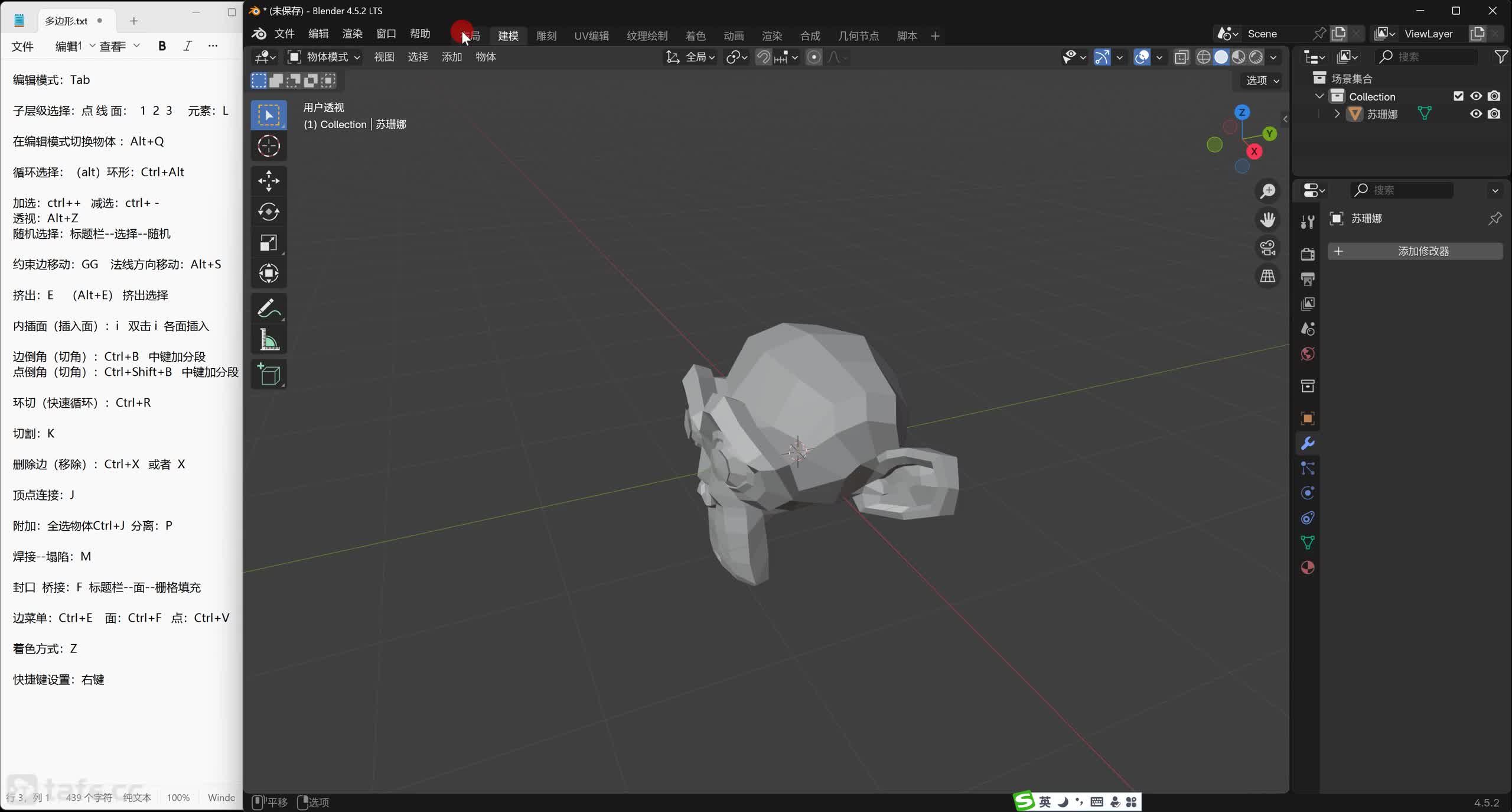Switch to the UV编辑 workspace tab
The image size is (1512, 812).
pos(591,35)
